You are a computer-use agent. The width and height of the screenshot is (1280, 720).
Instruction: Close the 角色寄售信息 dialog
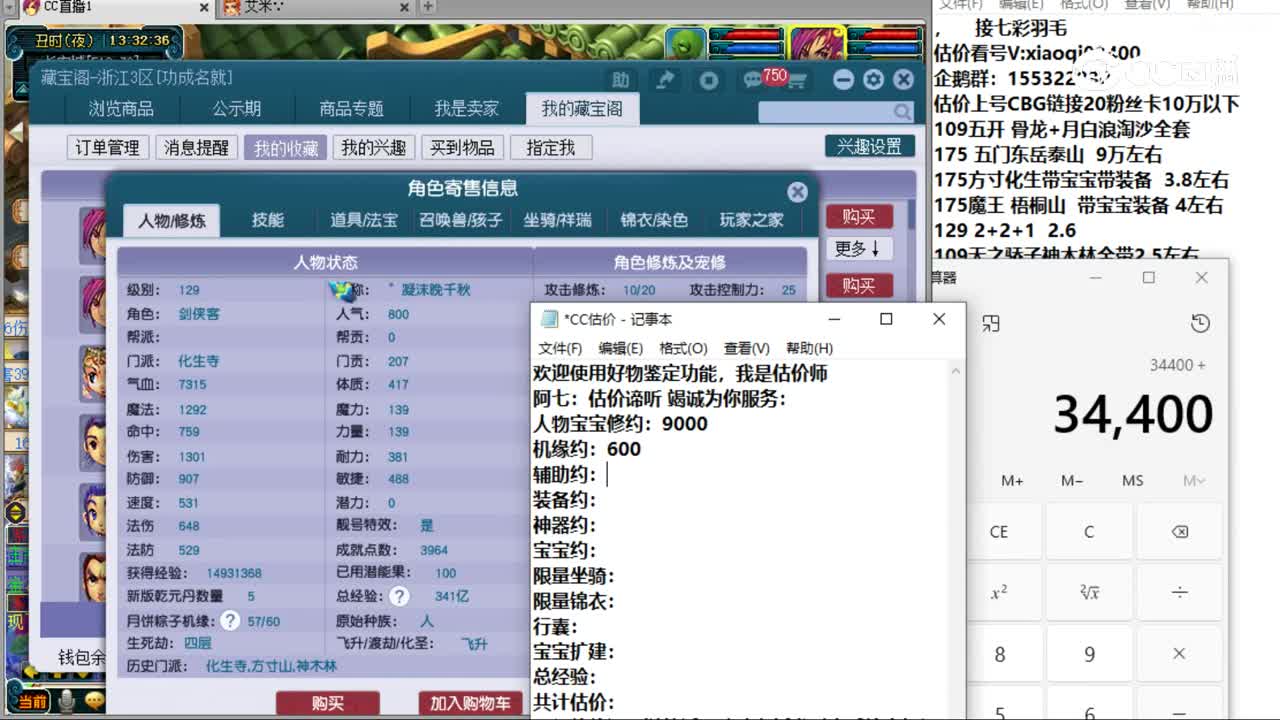click(797, 192)
